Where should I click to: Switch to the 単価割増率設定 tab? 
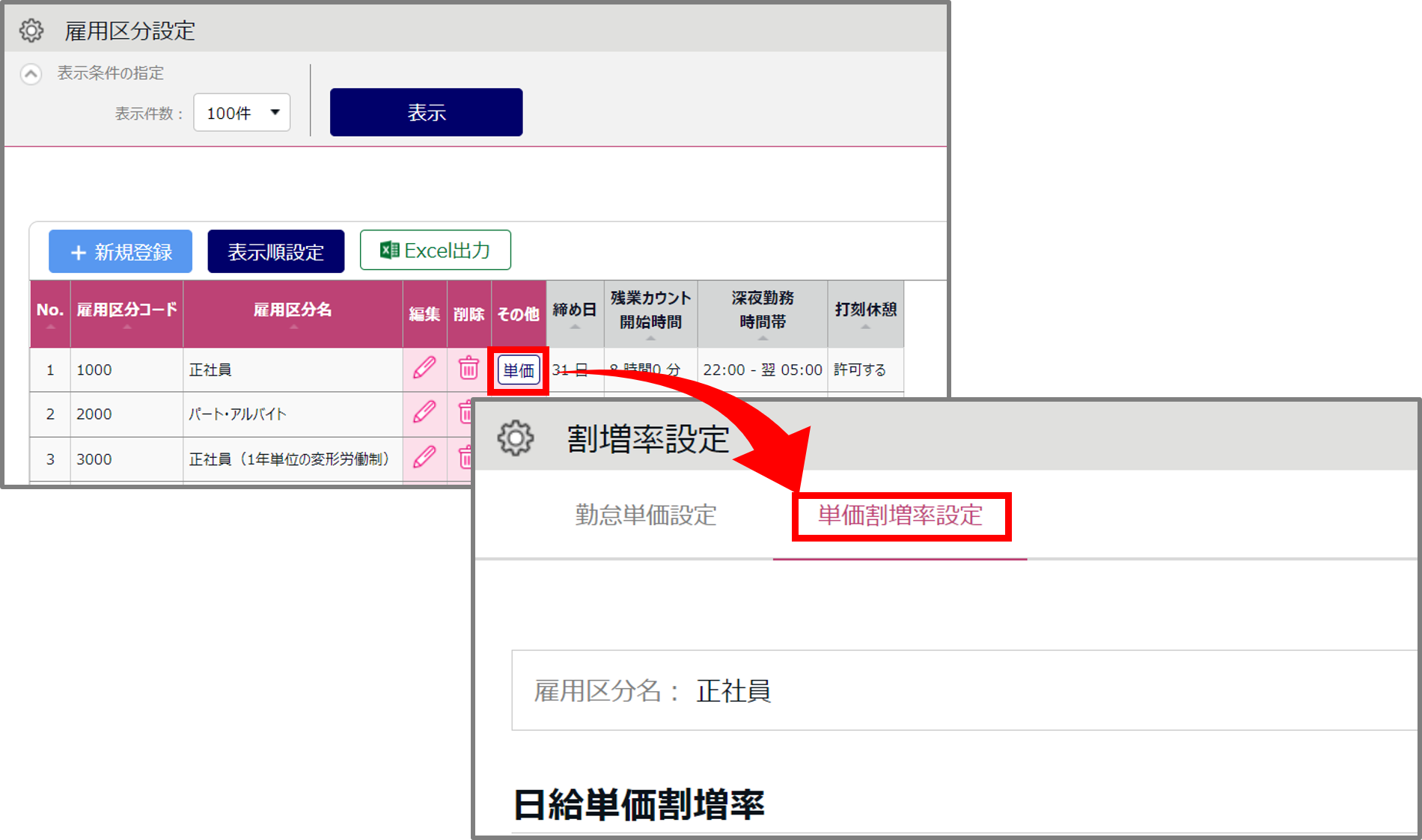[x=900, y=515]
